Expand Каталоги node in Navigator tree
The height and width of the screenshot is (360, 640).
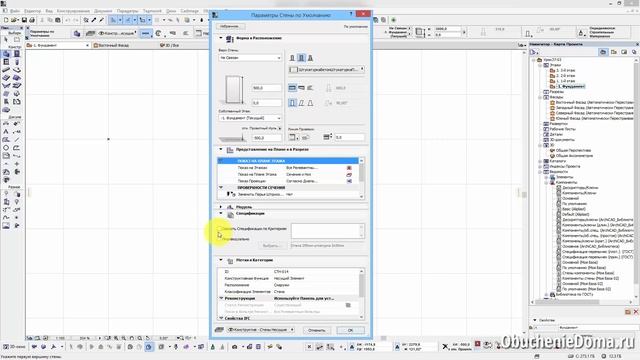tap(540, 161)
